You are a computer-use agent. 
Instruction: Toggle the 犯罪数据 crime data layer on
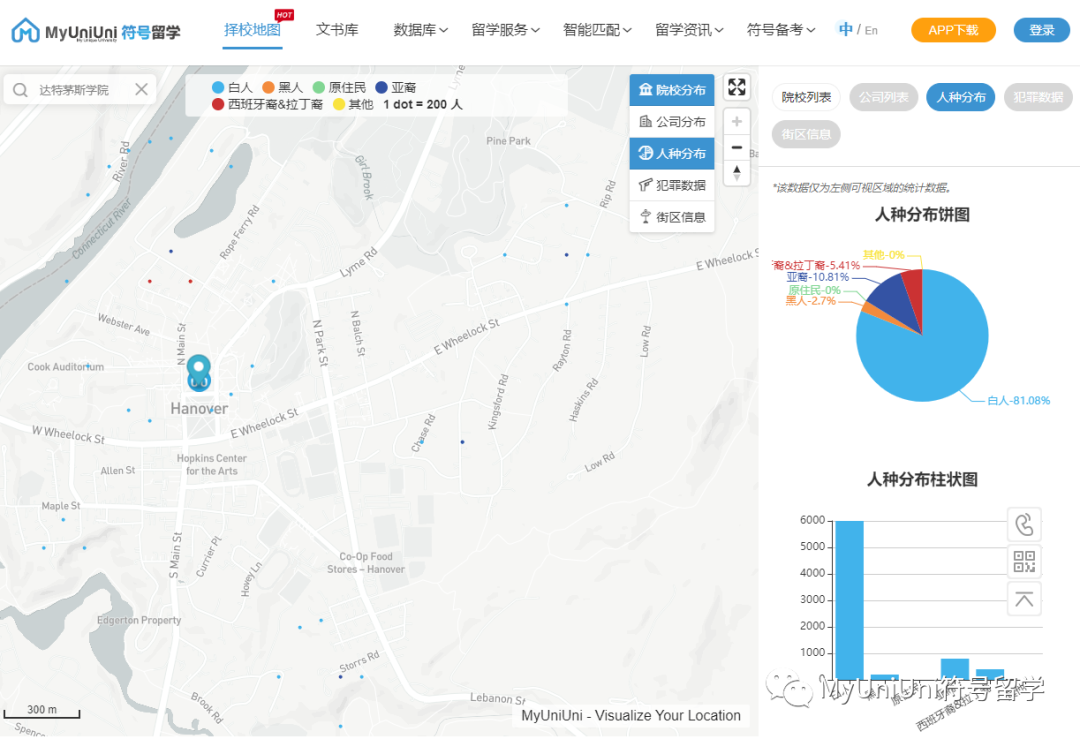(x=671, y=185)
